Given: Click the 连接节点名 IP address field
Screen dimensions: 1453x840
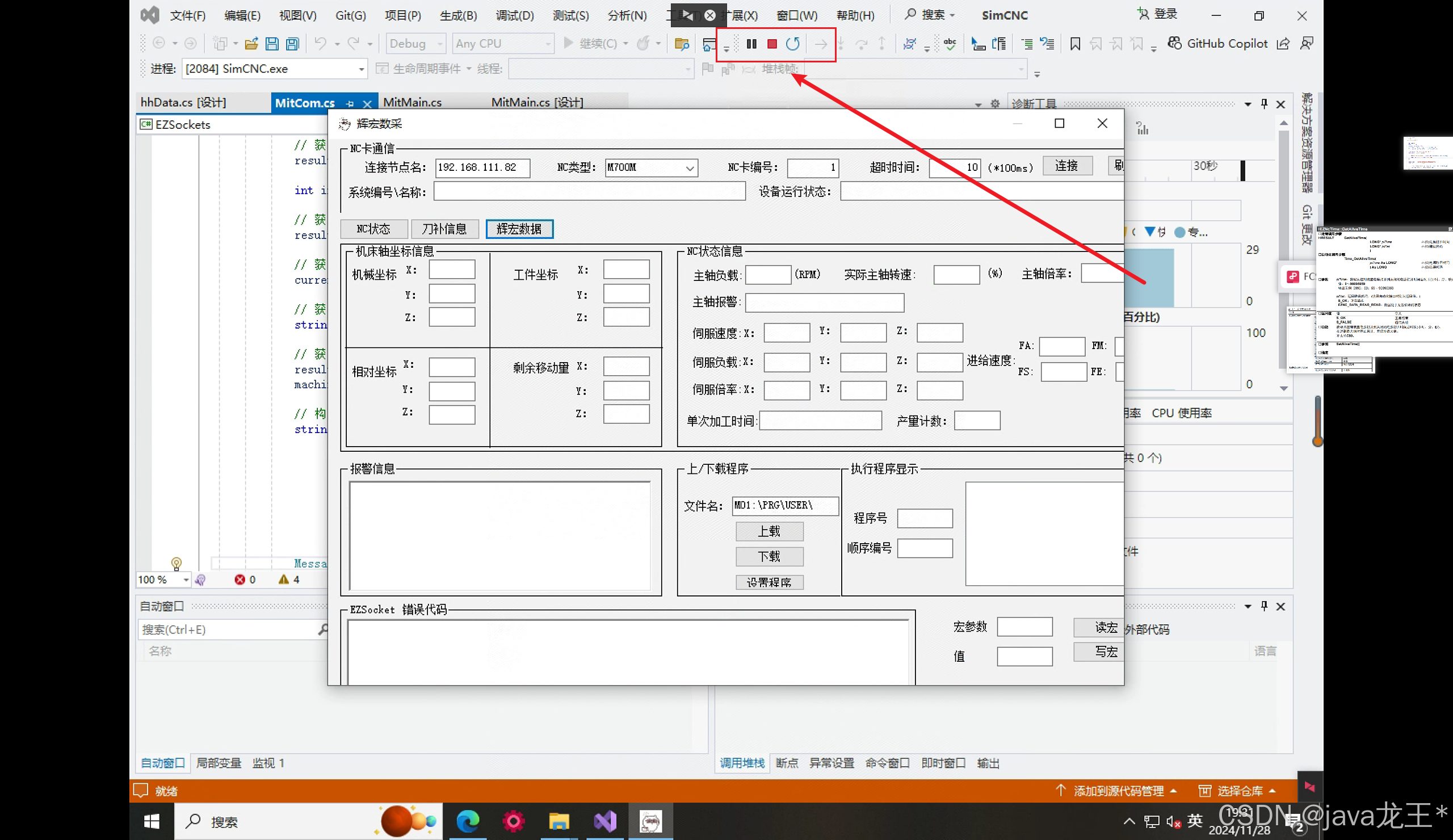Looking at the screenshot, I should pos(482,167).
